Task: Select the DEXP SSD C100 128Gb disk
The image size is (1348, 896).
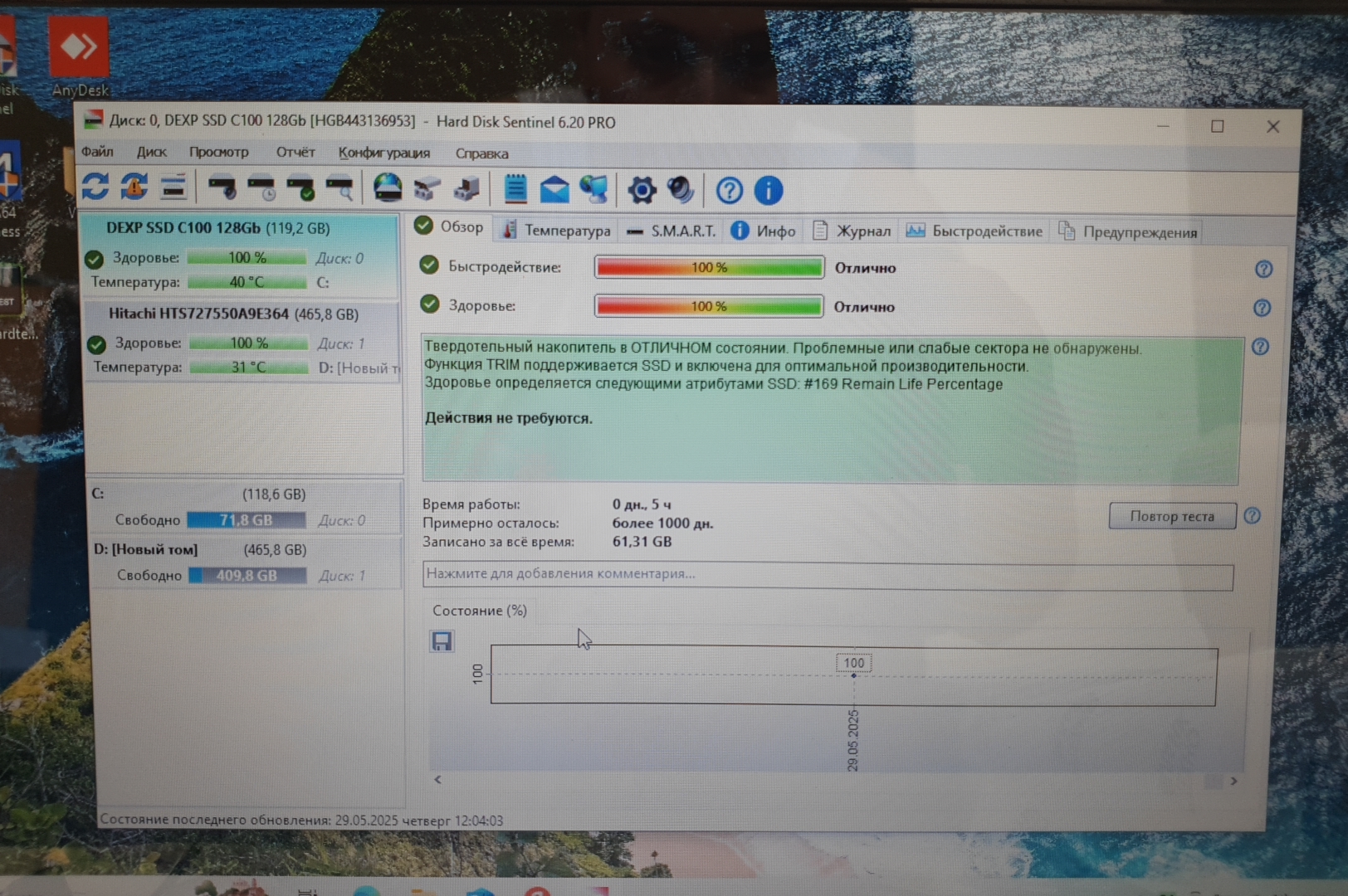Action: click(x=241, y=256)
